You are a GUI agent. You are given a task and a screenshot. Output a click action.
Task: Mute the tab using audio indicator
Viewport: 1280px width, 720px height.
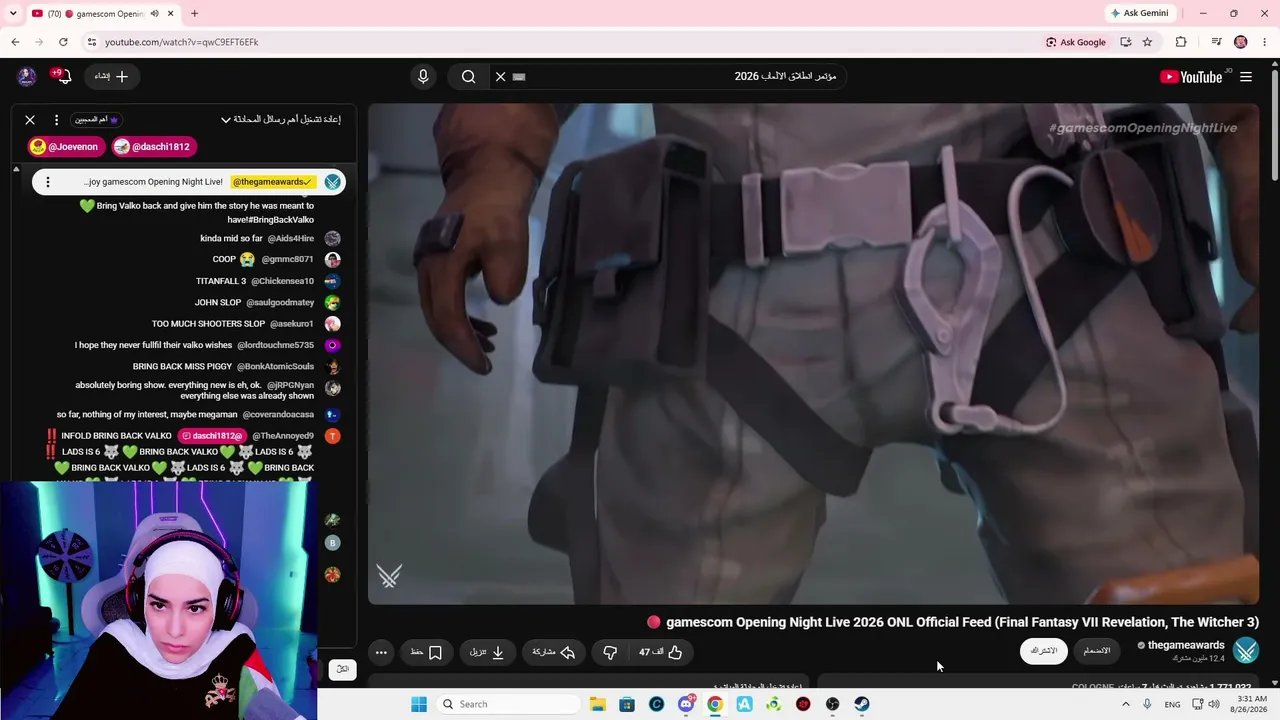click(154, 14)
